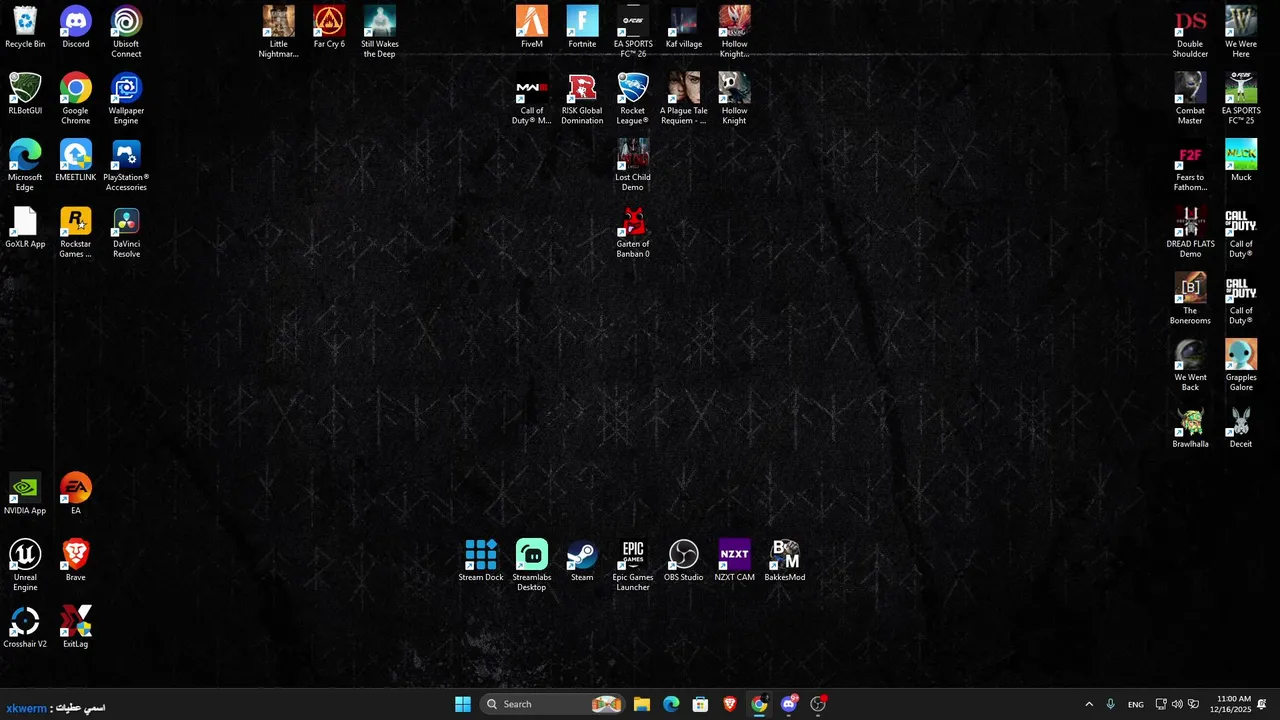Open the EMEETLINK desktop shortcut
This screenshot has width=1280, height=720.
point(76,161)
